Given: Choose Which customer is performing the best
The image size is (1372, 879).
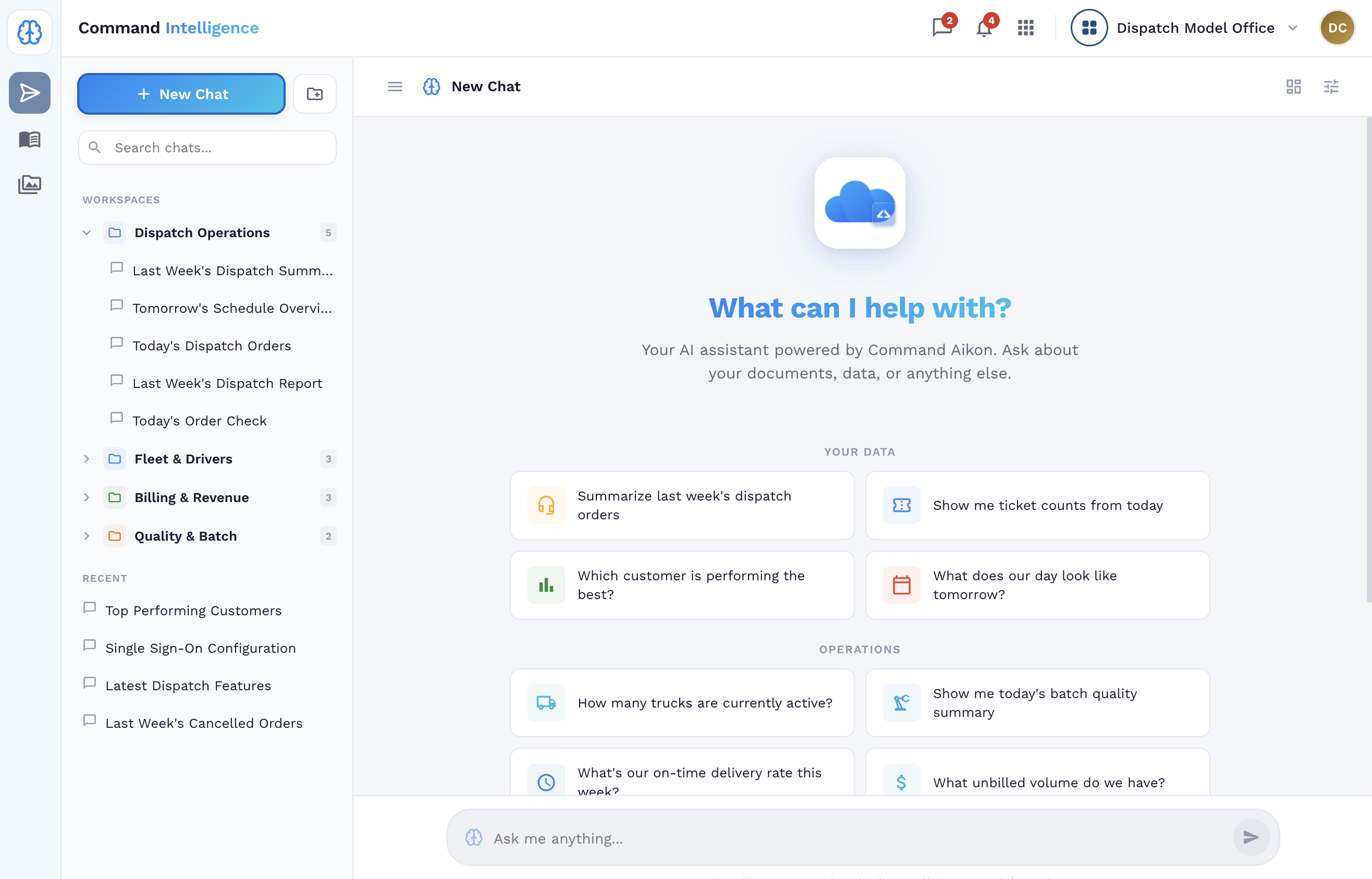Looking at the screenshot, I should [x=682, y=585].
